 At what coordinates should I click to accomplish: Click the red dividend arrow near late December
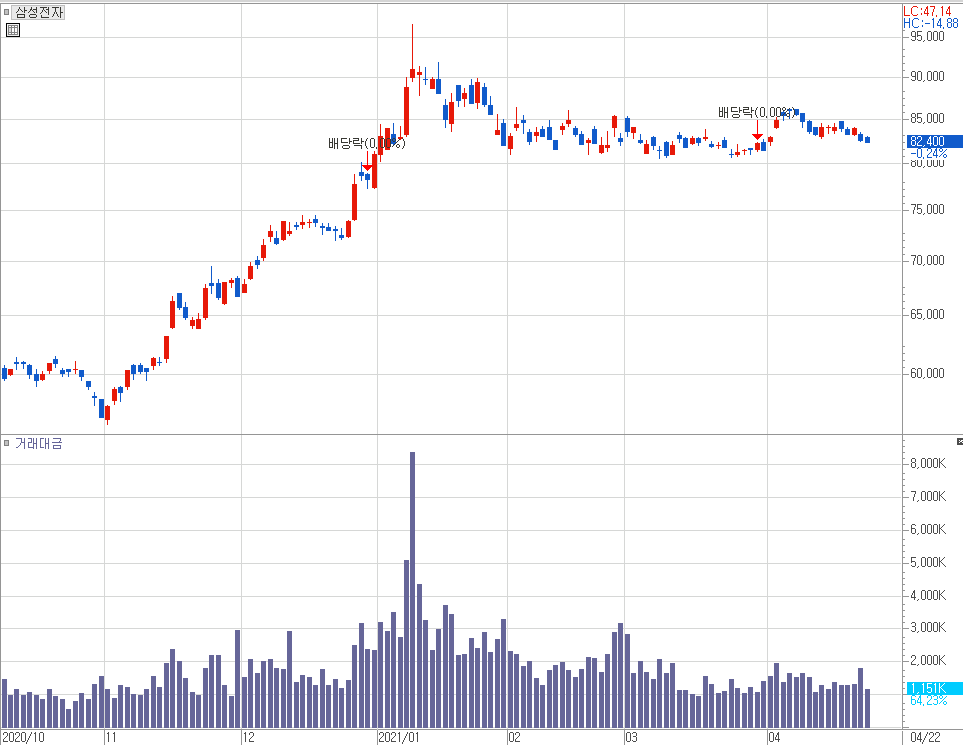(x=367, y=167)
